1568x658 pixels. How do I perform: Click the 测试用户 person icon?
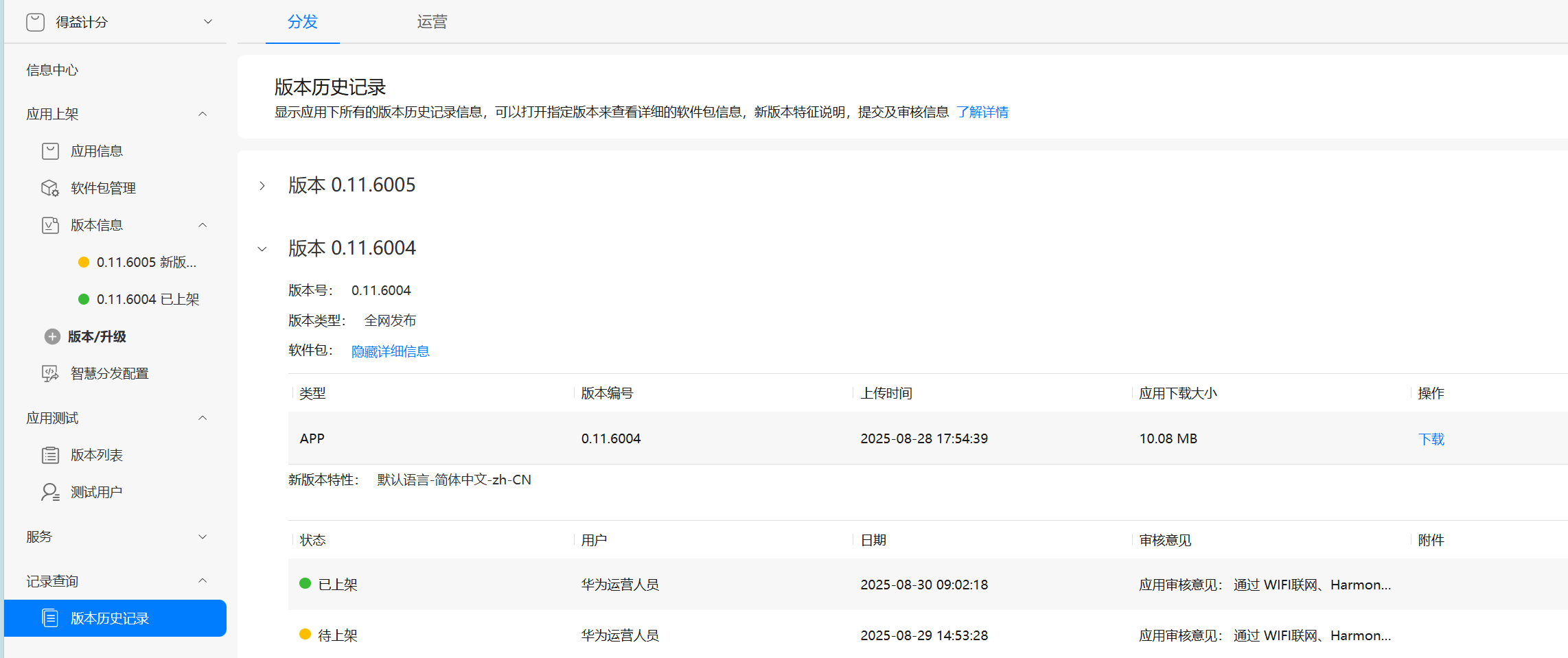[x=50, y=492]
